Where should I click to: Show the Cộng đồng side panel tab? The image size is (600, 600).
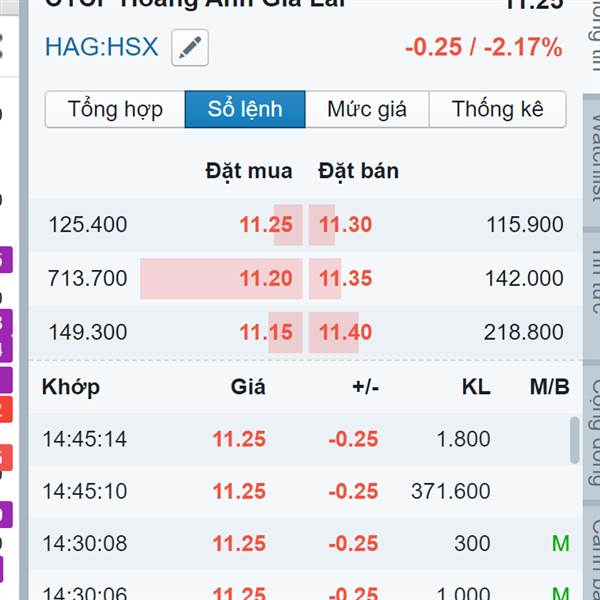[x=593, y=417]
